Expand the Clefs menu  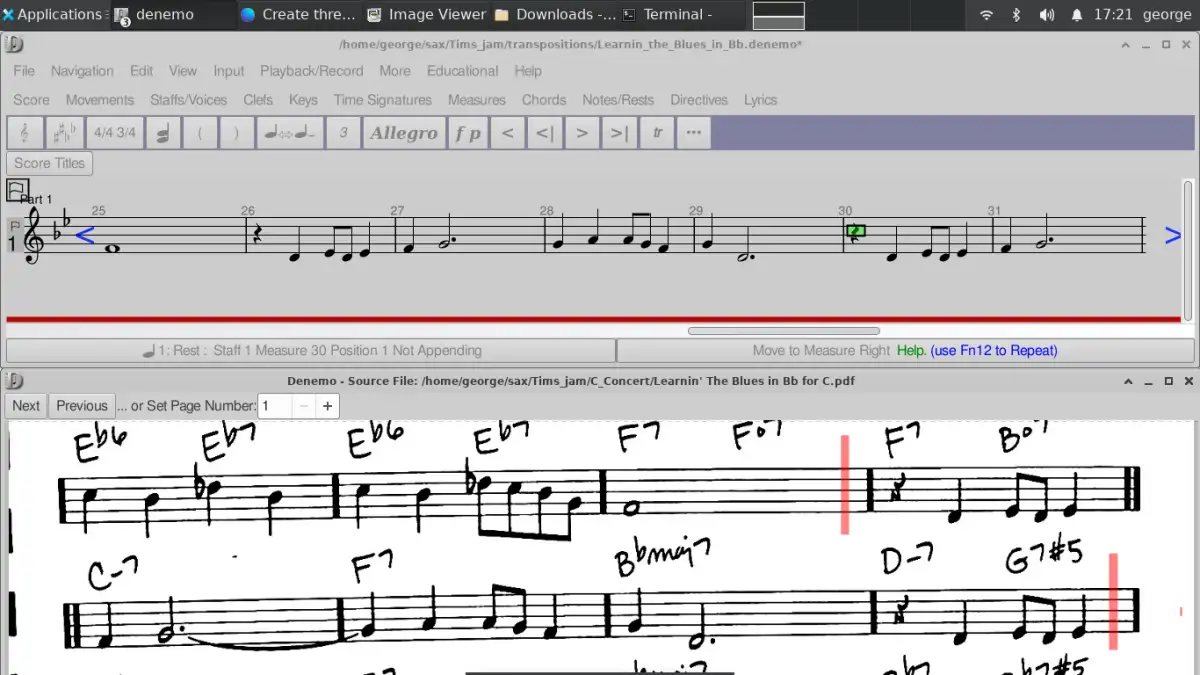[x=258, y=100]
